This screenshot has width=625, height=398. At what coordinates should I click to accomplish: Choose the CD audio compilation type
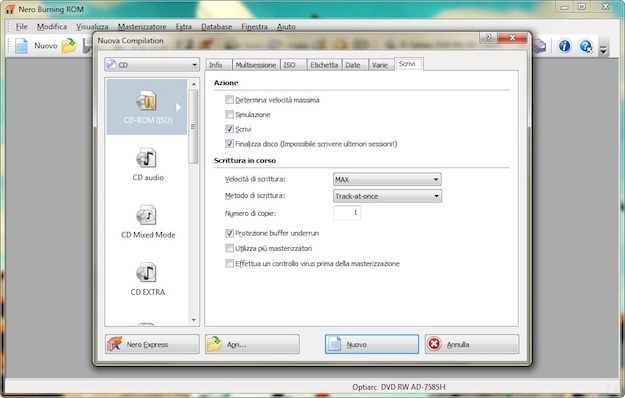click(x=147, y=165)
